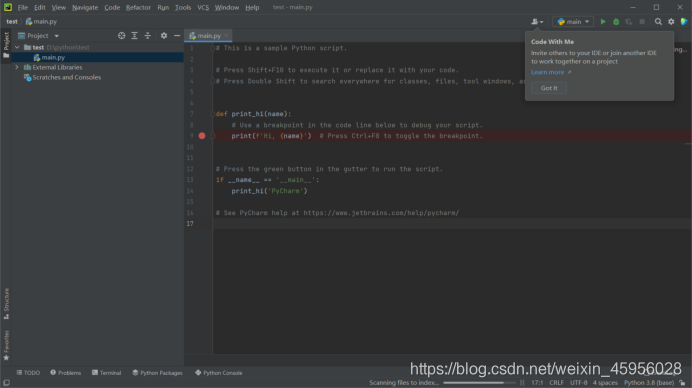Click test breadcrumb in navigation bar
Screen dimensions: 692x388
click(x=12, y=22)
